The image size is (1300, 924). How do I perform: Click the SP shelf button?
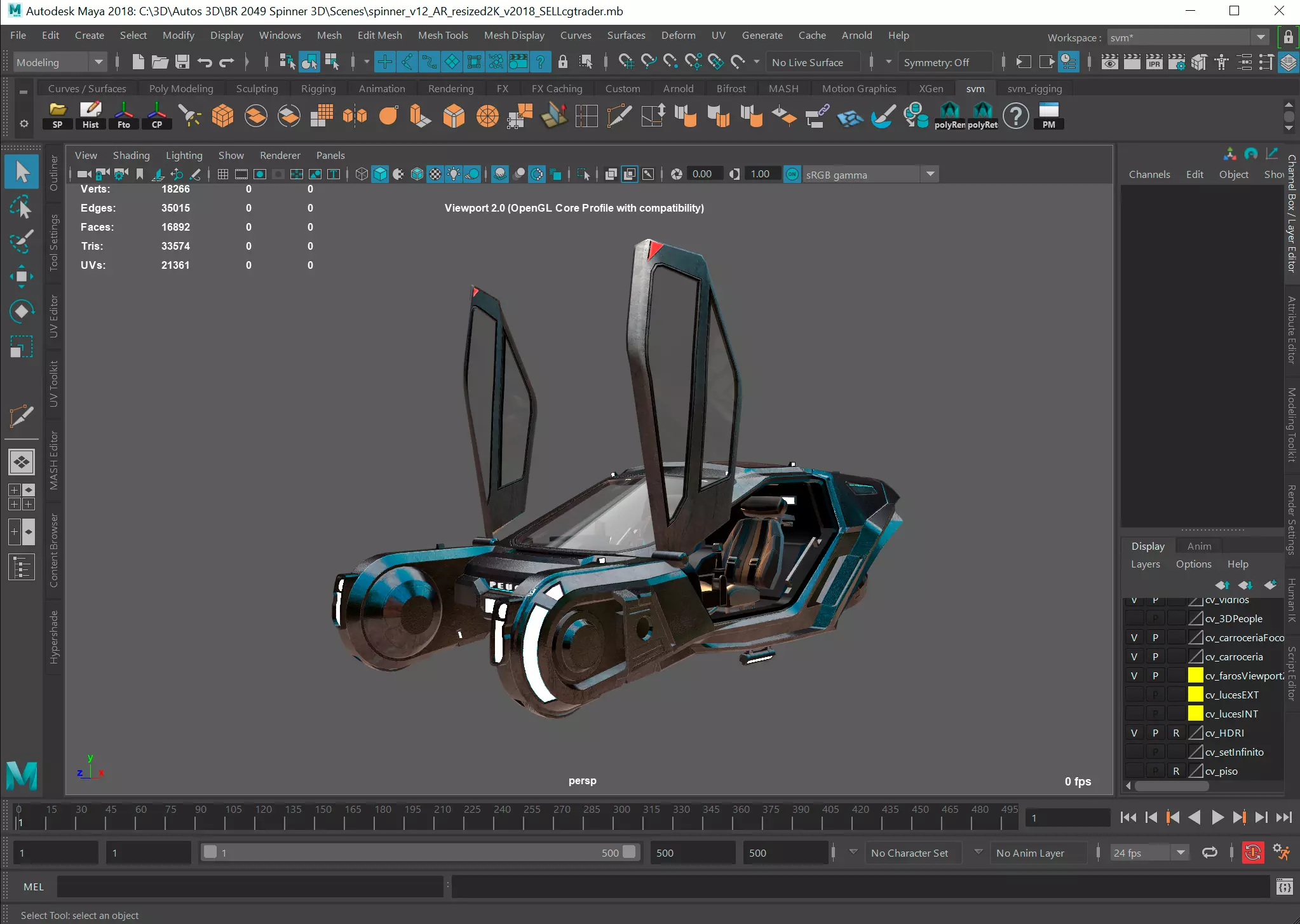click(x=57, y=116)
